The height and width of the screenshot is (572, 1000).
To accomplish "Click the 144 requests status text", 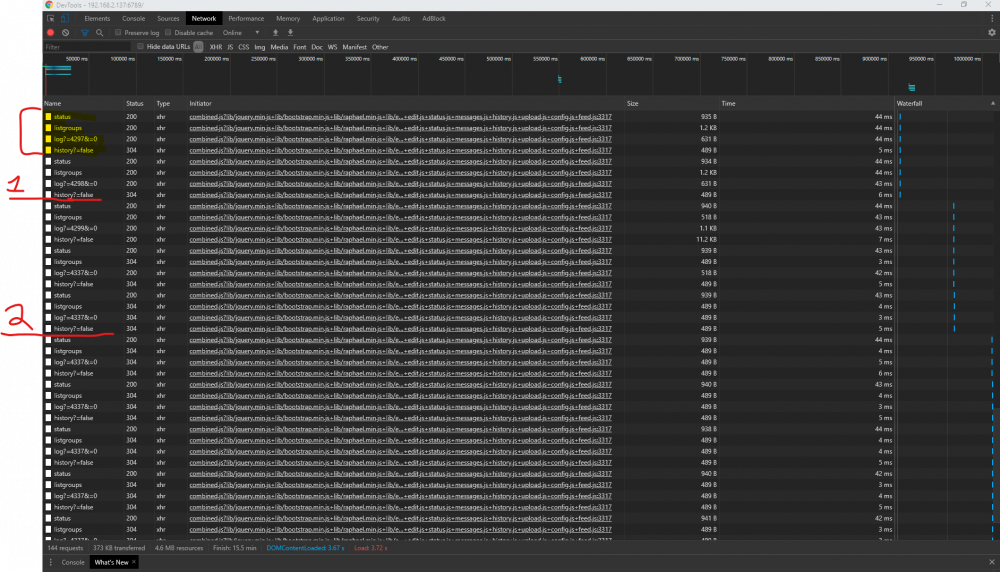I will pyautogui.click(x=65, y=548).
